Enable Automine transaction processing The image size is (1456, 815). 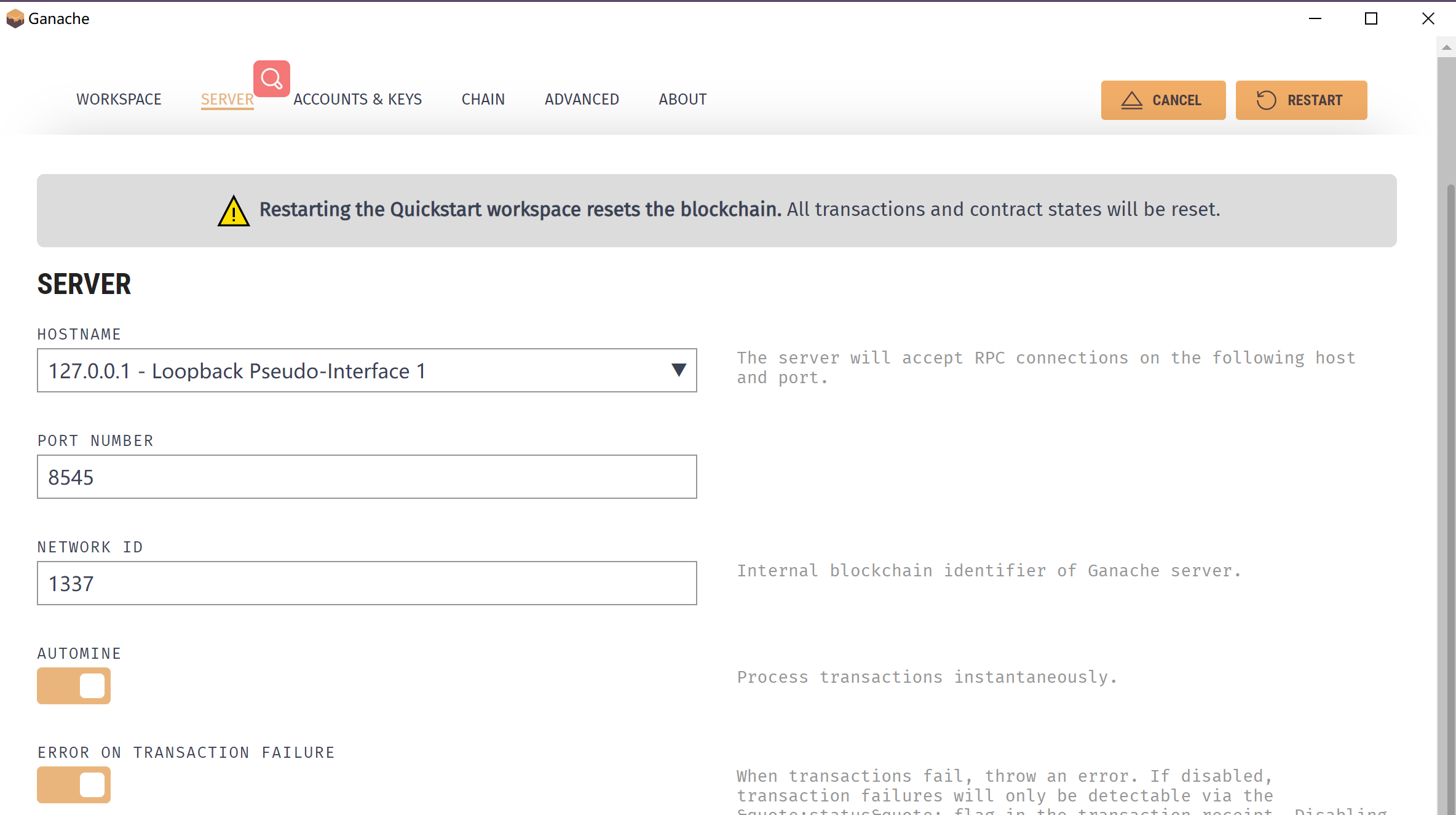click(x=74, y=686)
